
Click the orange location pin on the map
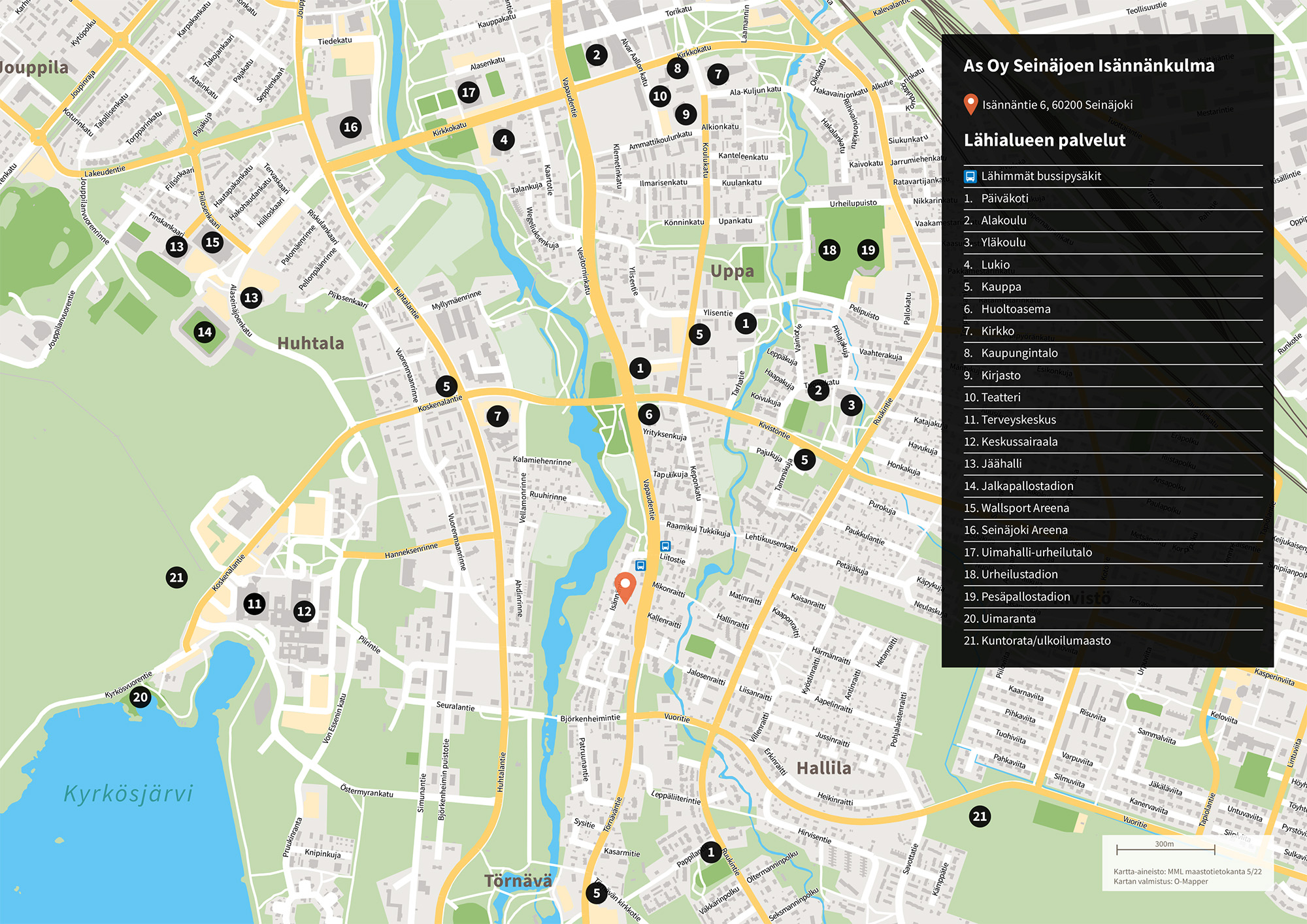[x=625, y=586]
